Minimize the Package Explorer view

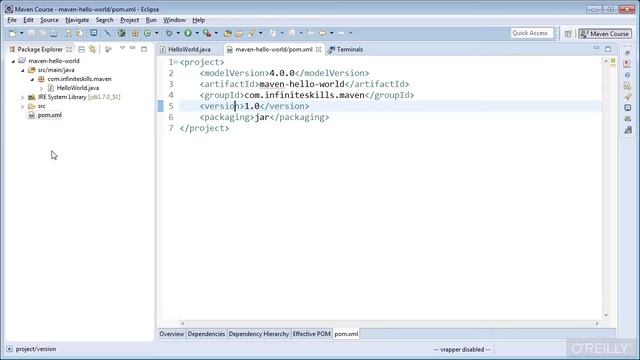[132, 49]
